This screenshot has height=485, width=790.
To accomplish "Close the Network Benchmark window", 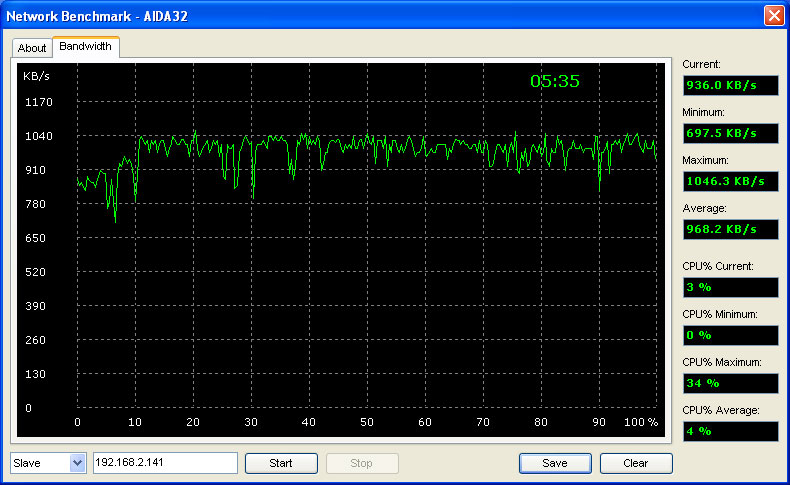I will click(x=774, y=16).
